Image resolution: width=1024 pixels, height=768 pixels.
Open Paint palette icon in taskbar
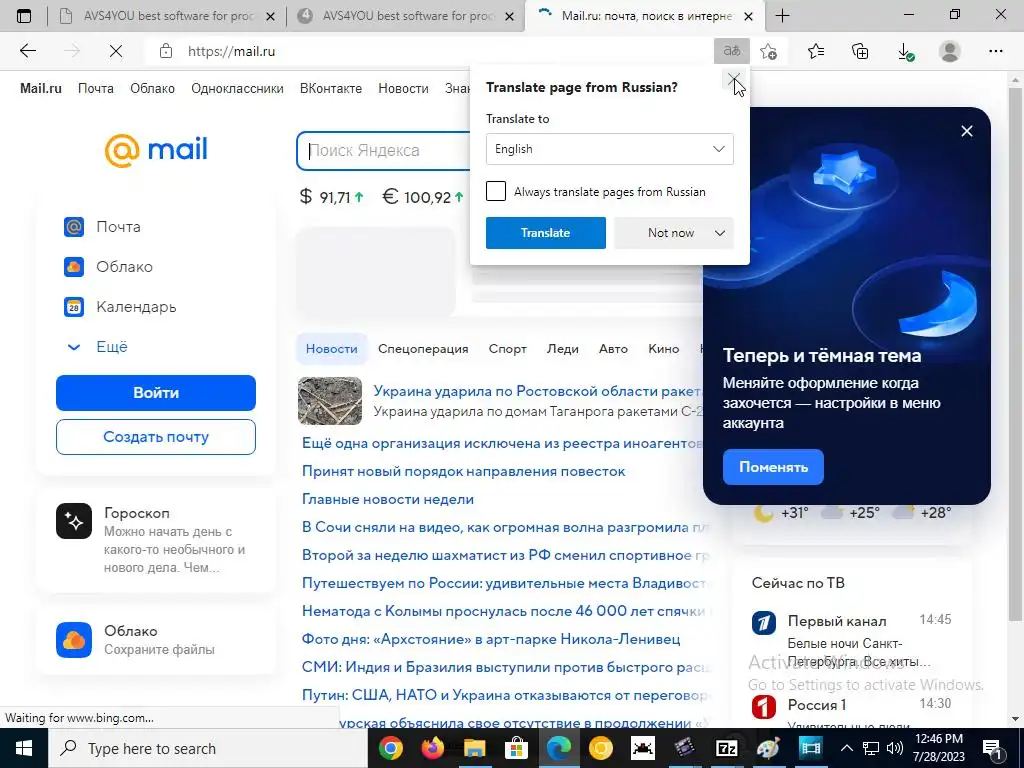[x=768, y=748]
